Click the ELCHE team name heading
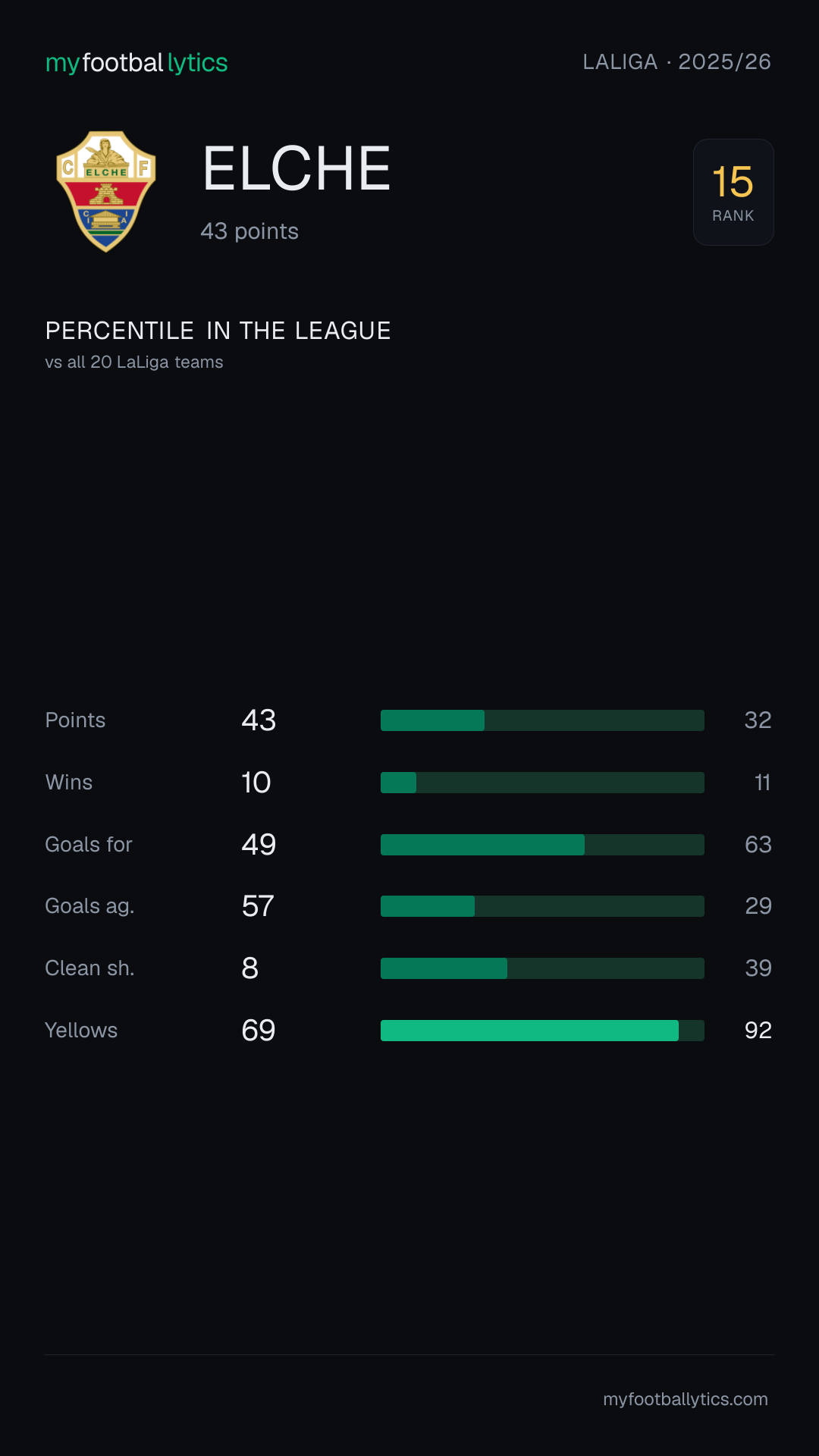 (297, 168)
